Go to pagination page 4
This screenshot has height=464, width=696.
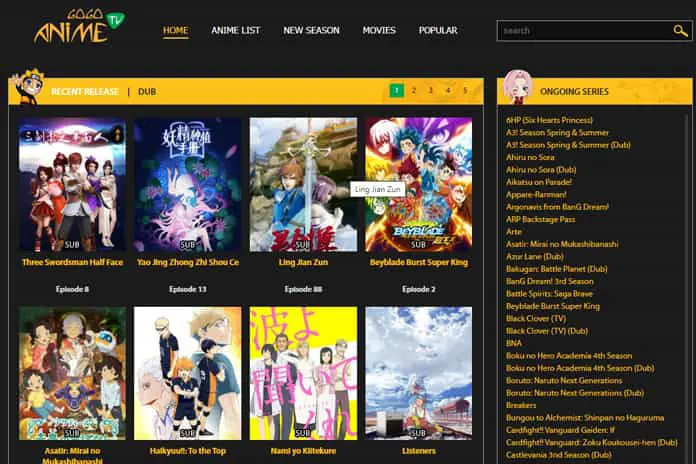tap(448, 91)
